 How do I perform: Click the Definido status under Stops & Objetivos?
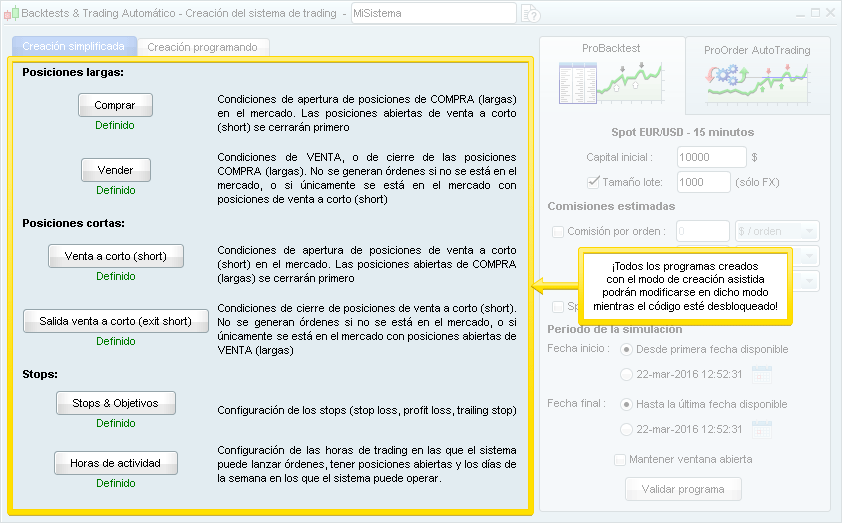point(115,423)
